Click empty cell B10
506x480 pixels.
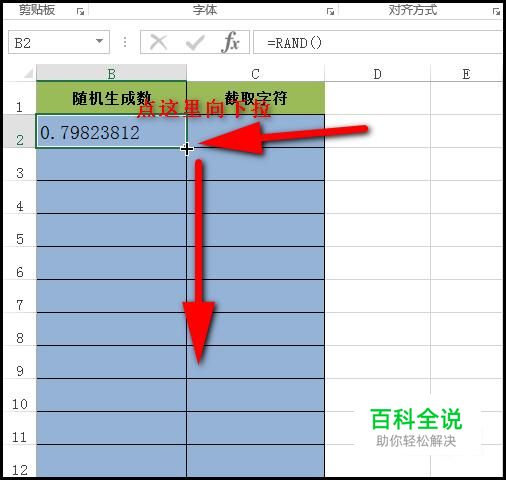111,395
